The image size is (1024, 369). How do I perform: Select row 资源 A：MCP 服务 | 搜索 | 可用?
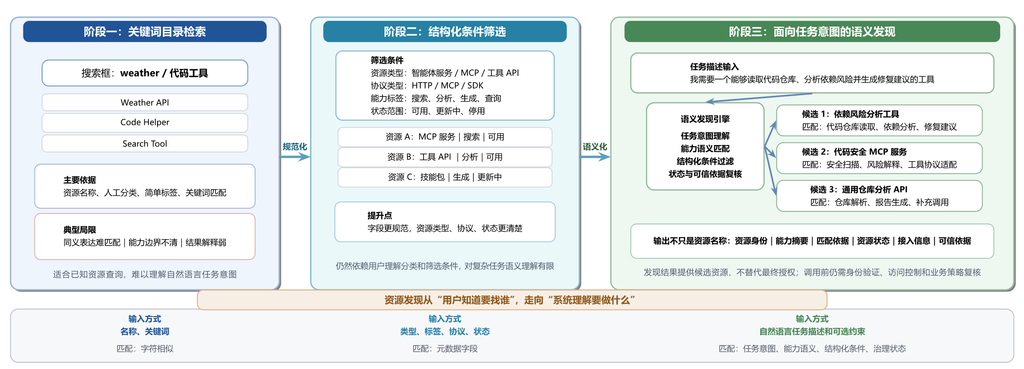[x=445, y=137]
